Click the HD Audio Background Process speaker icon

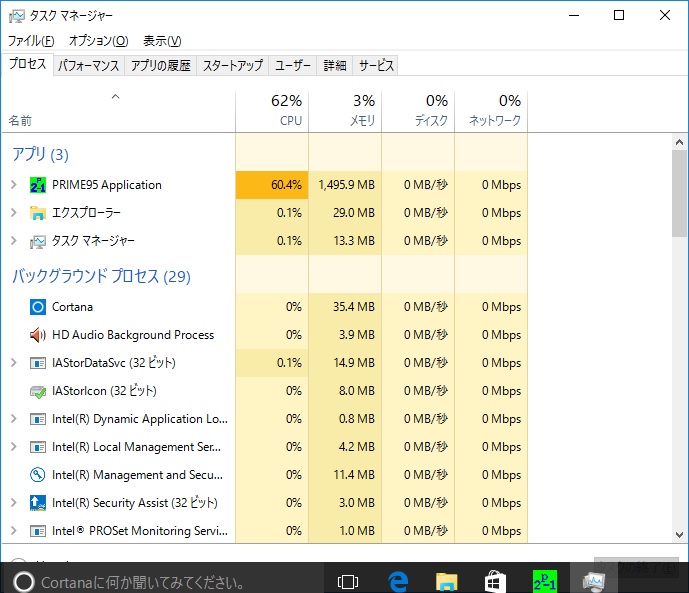point(38,335)
